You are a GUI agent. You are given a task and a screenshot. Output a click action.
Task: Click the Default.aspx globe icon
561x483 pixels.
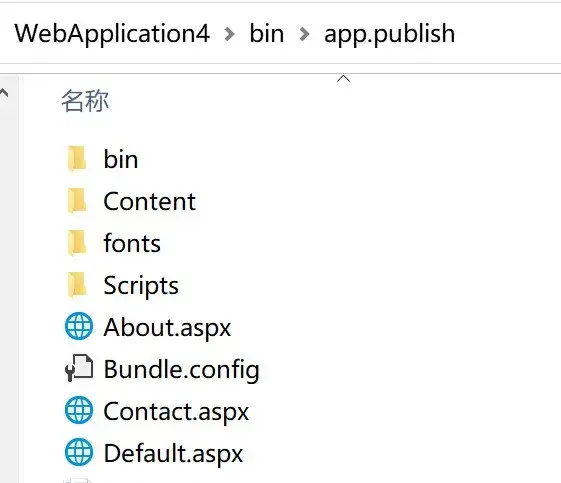coord(79,452)
